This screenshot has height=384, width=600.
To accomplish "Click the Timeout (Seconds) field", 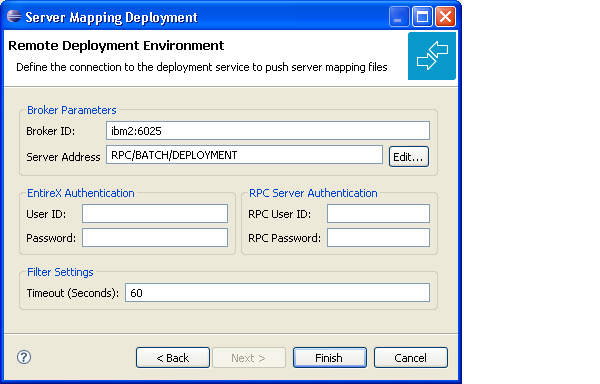I will 277,293.
